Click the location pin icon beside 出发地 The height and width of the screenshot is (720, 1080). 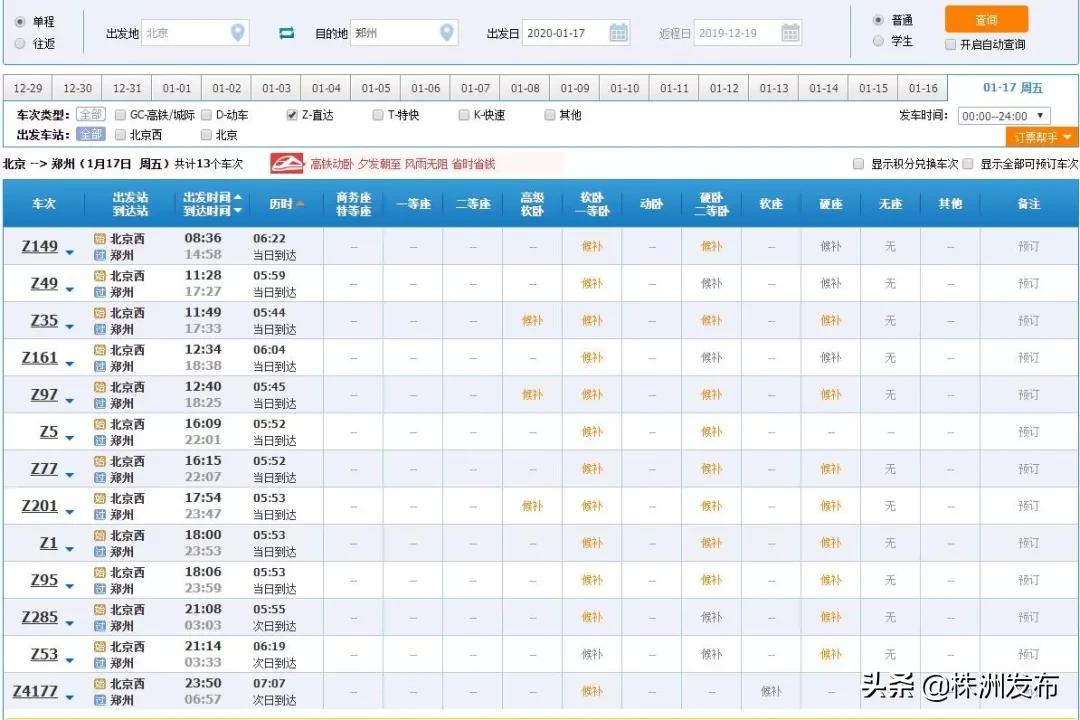tap(238, 31)
